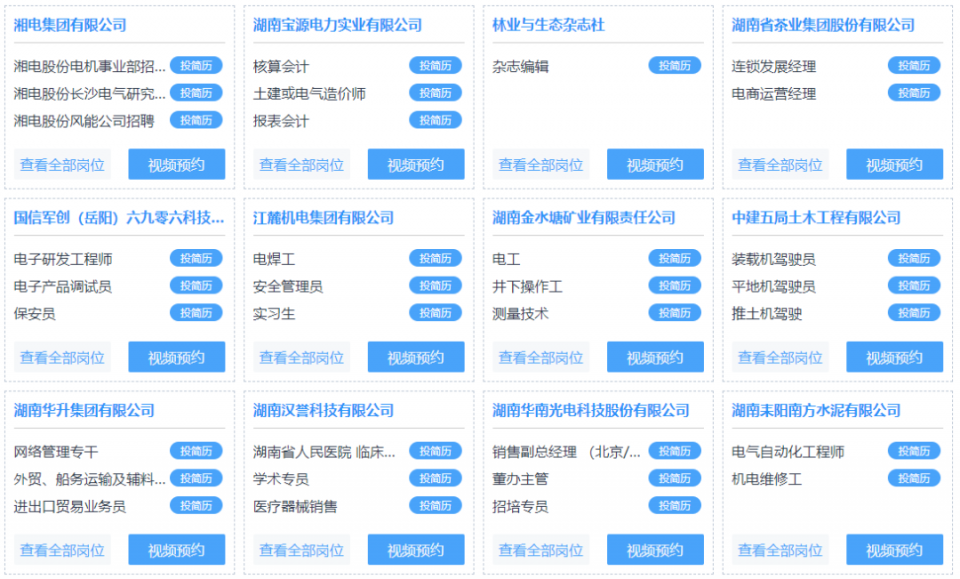Click 投简历 for 安全管理员
Viewport: 960px width, 579px height.
point(435,286)
